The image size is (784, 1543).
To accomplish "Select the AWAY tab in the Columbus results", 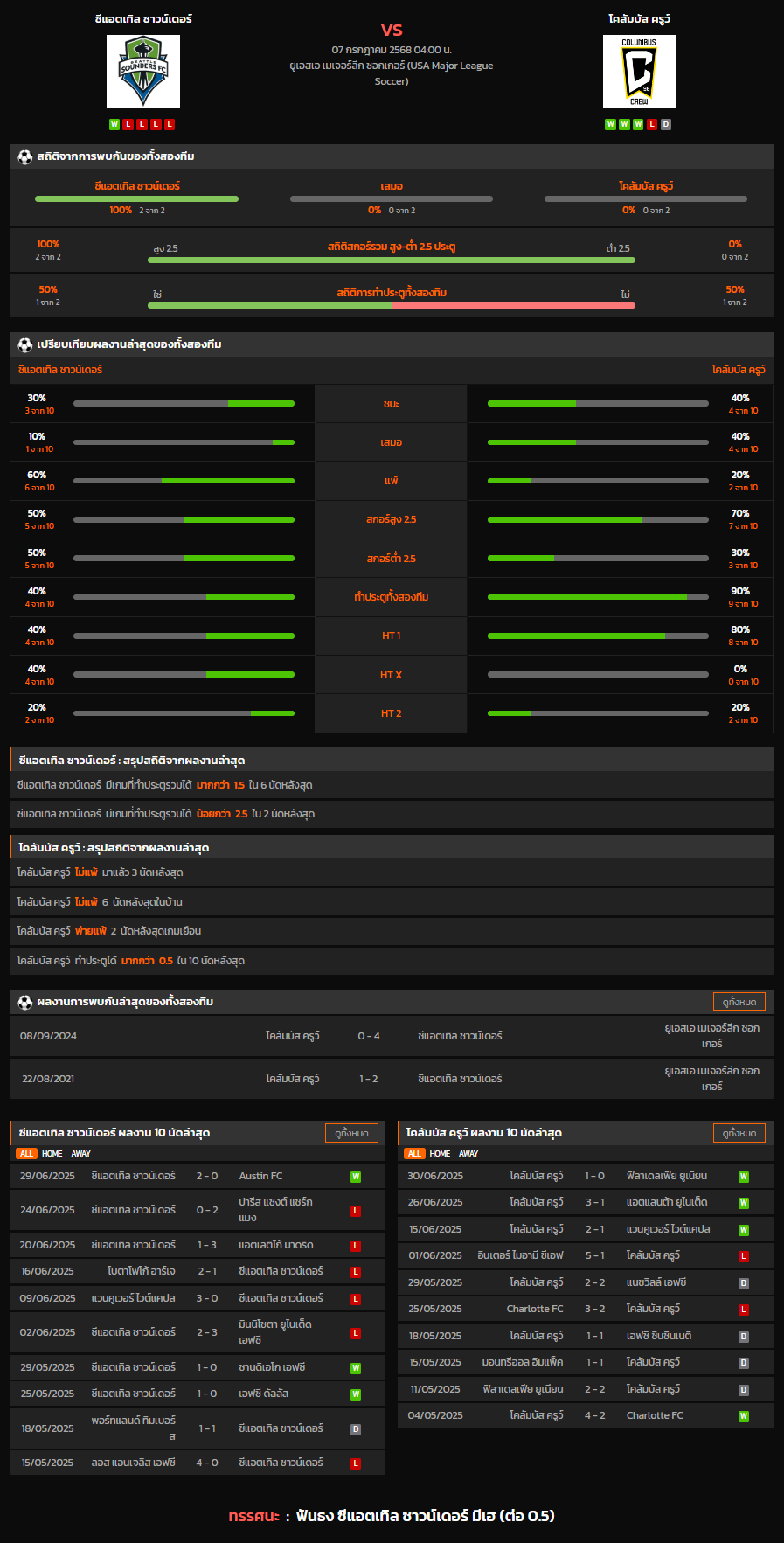I will click(x=468, y=1154).
